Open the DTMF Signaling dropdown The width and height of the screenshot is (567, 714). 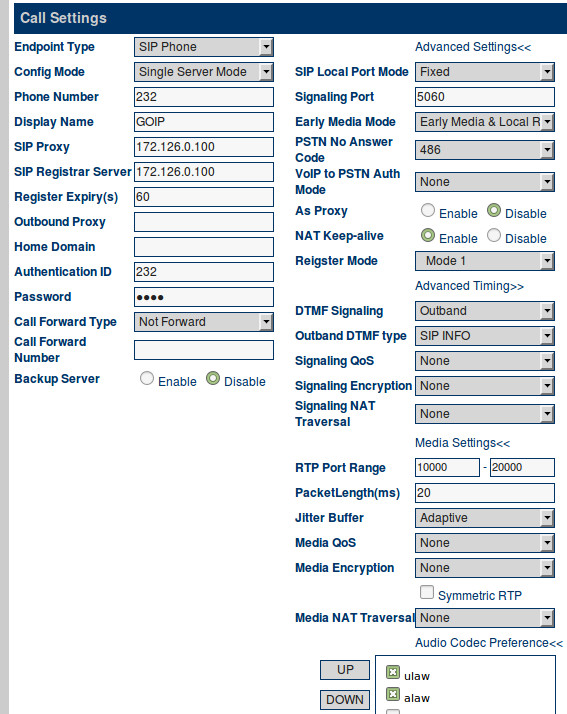tap(485, 311)
